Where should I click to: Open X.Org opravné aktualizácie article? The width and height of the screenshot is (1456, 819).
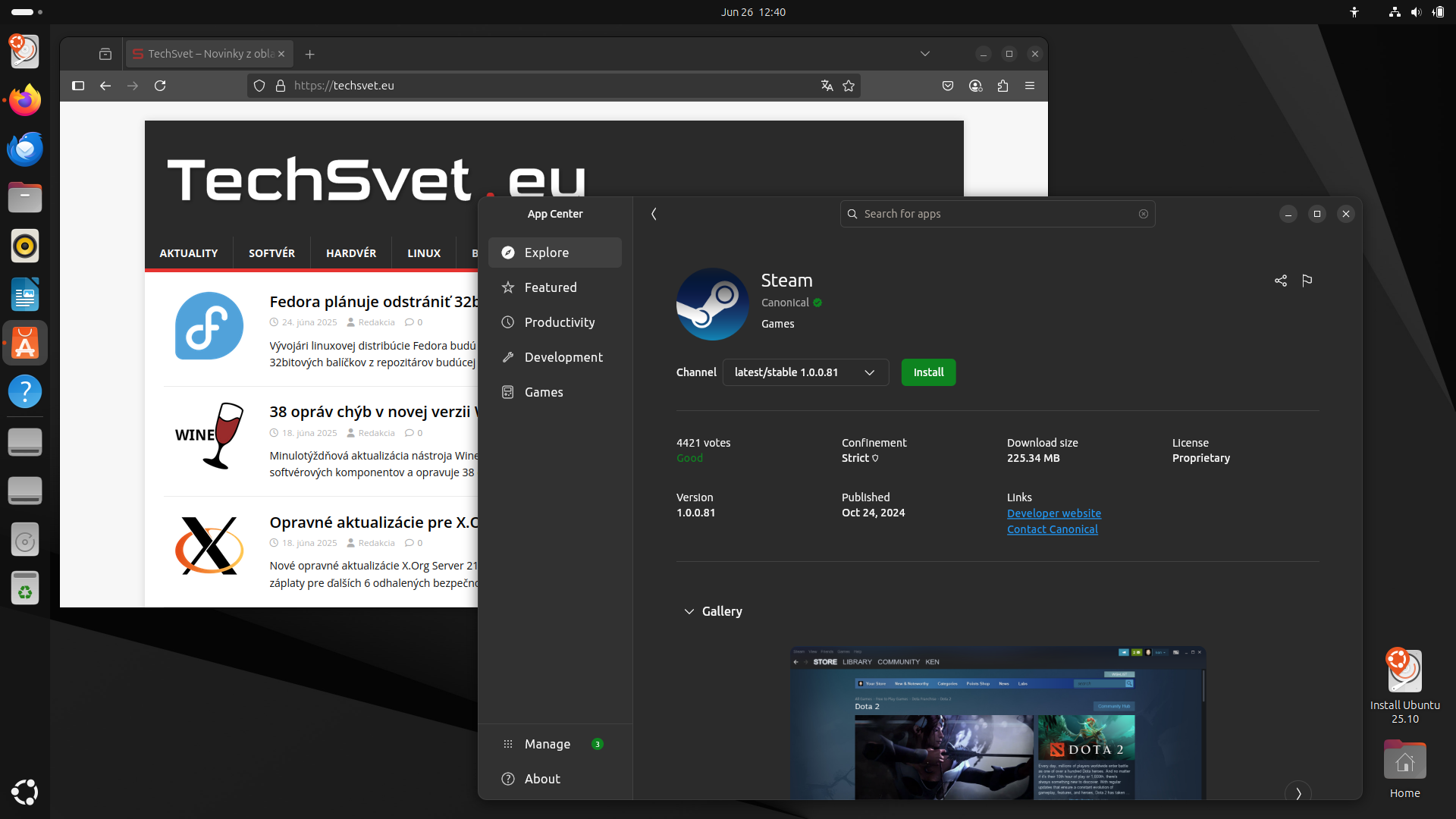pos(374,522)
